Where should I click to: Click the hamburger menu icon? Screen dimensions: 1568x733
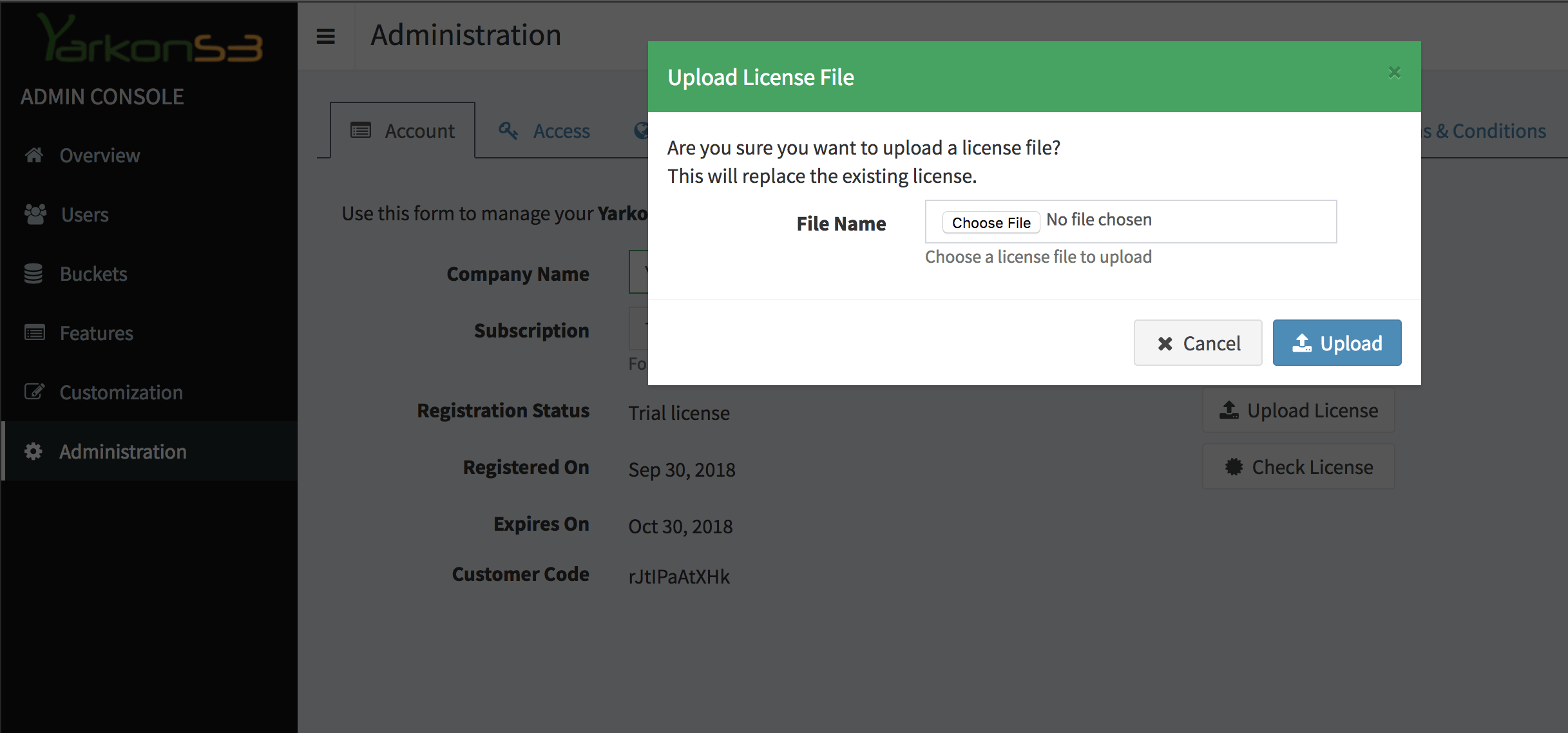point(326,36)
